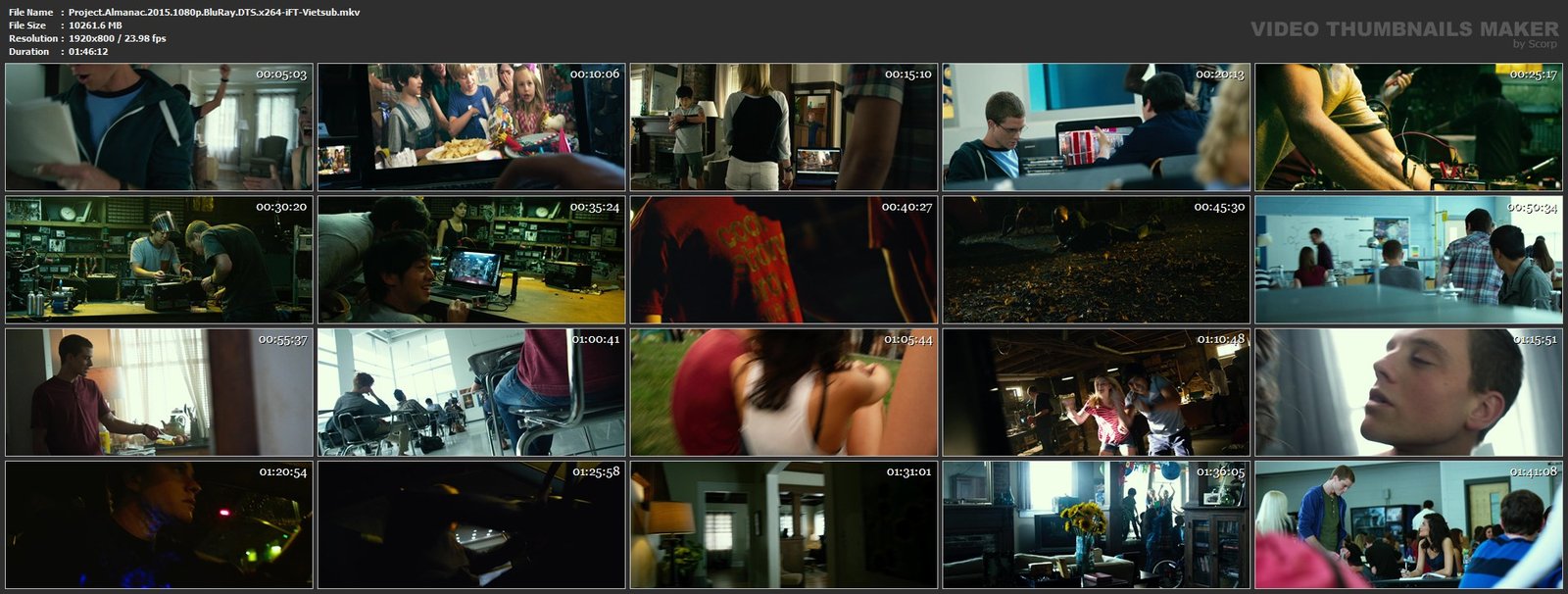Select the dark thumbnail at 01:25:58

click(471, 524)
